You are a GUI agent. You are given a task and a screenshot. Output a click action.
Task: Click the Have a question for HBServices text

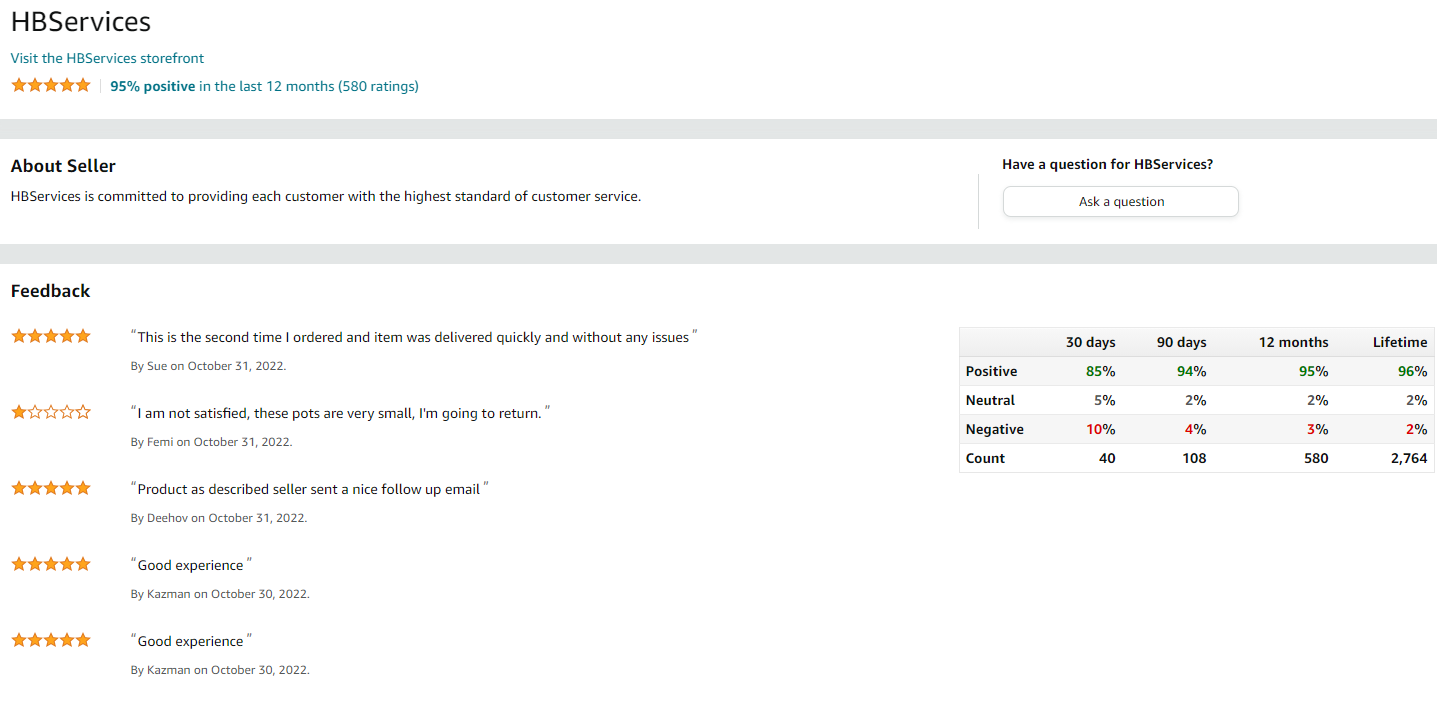(x=1108, y=164)
